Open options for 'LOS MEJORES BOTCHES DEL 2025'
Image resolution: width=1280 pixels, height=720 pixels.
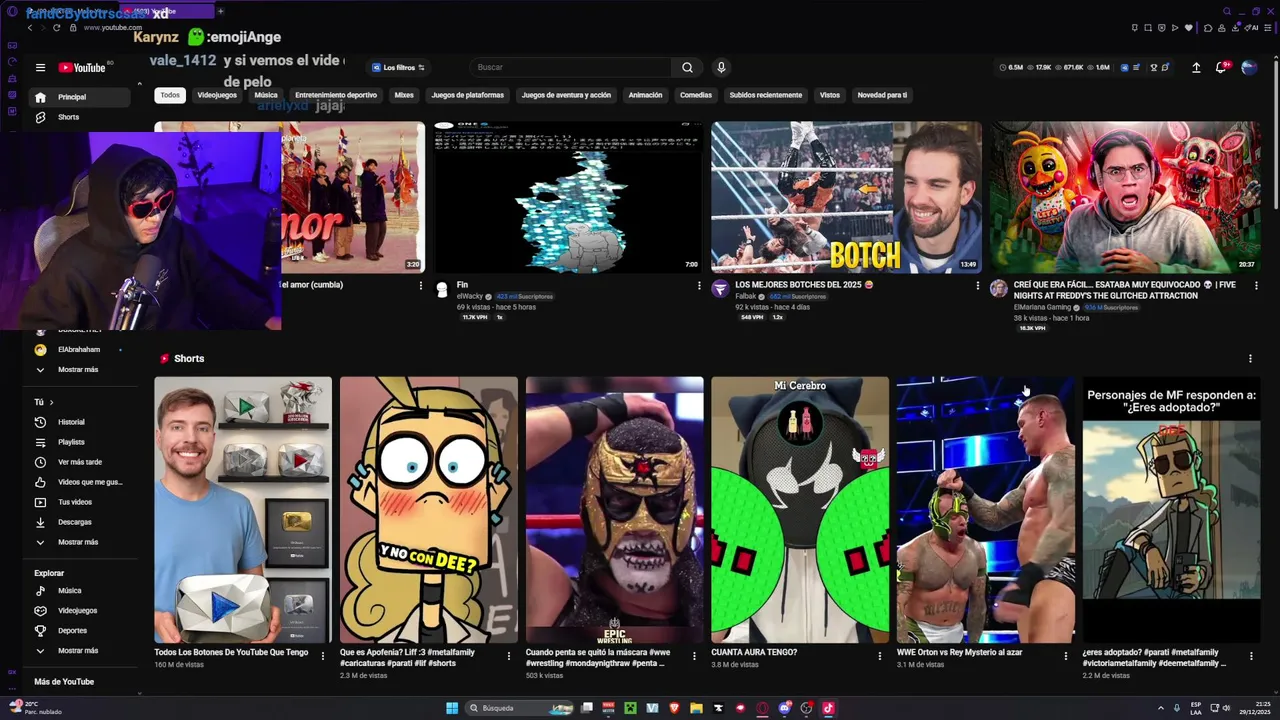coord(978,285)
